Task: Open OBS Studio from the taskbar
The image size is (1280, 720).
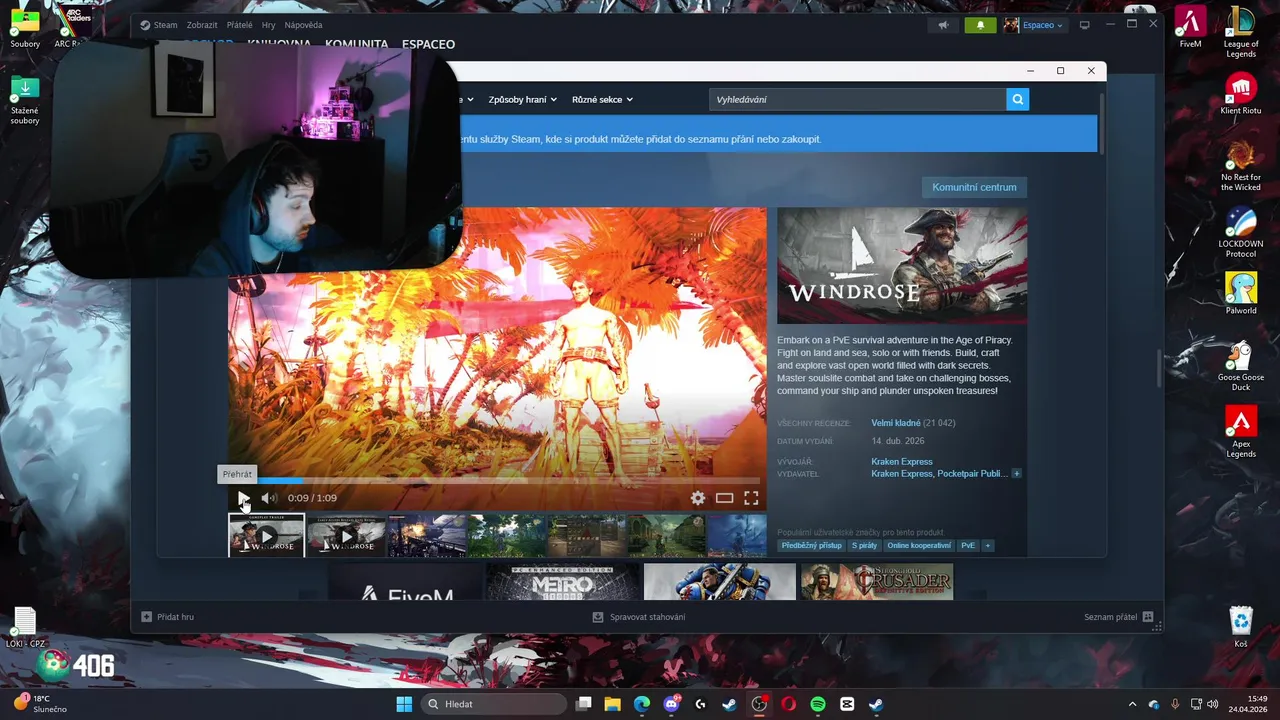Action: [x=759, y=704]
